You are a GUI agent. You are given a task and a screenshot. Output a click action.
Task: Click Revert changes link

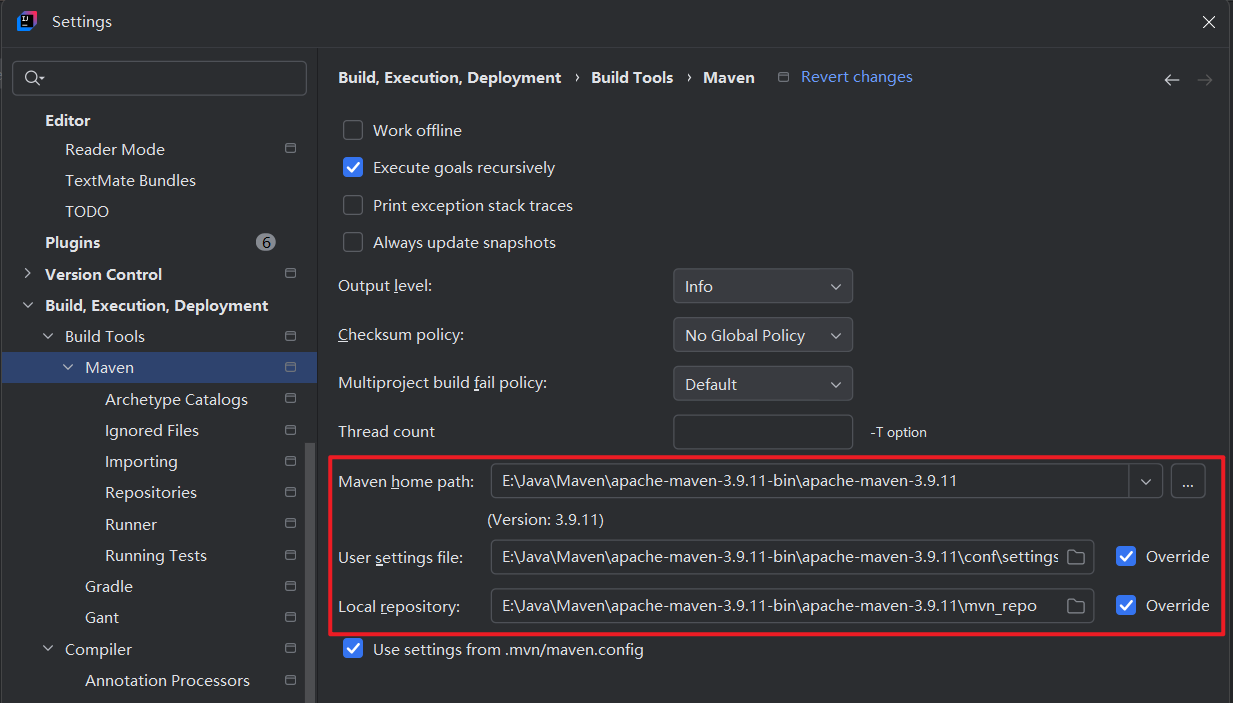coord(857,77)
